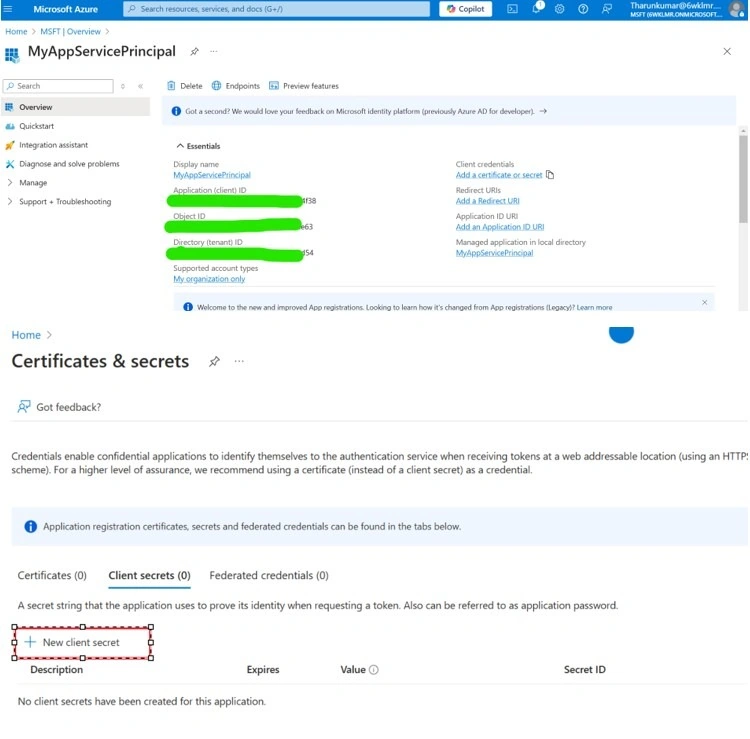Click the Expires column header
This screenshot has height=739, width=750.
(x=263, y=669)
